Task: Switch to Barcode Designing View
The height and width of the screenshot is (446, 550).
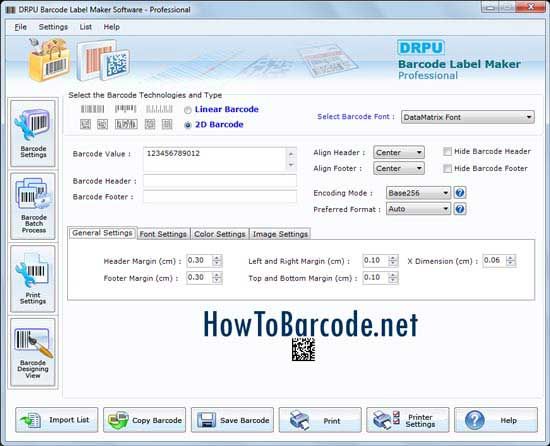Action: click(33, 352)
